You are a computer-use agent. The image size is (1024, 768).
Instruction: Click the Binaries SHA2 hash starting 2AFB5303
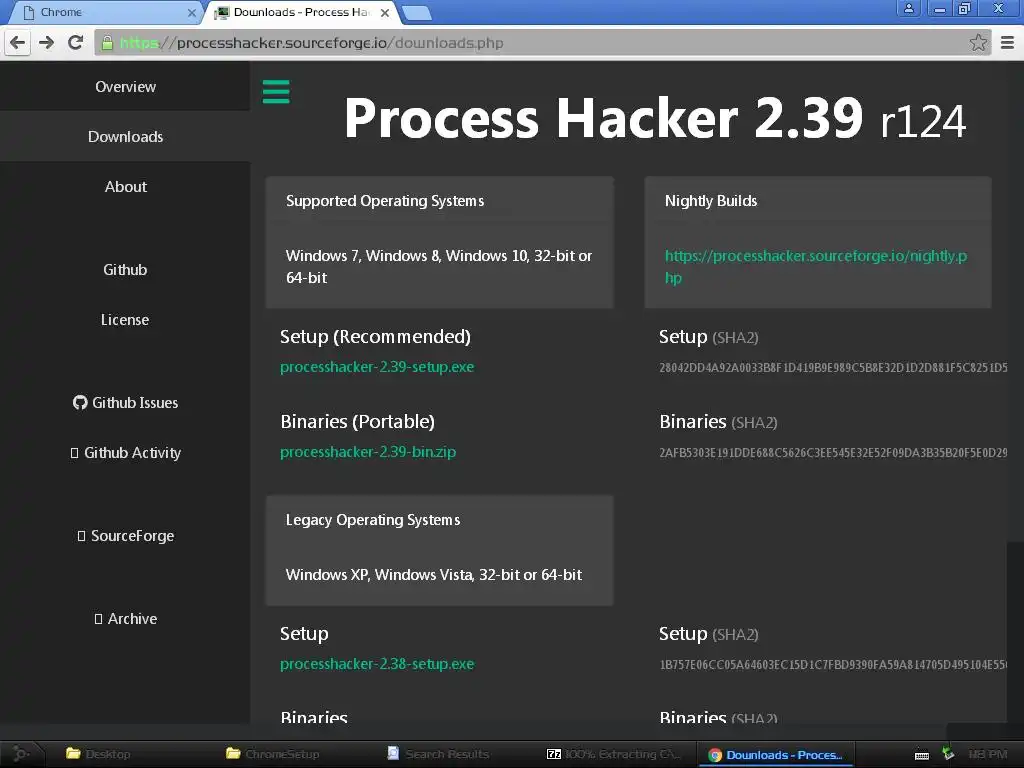point(833,453)
